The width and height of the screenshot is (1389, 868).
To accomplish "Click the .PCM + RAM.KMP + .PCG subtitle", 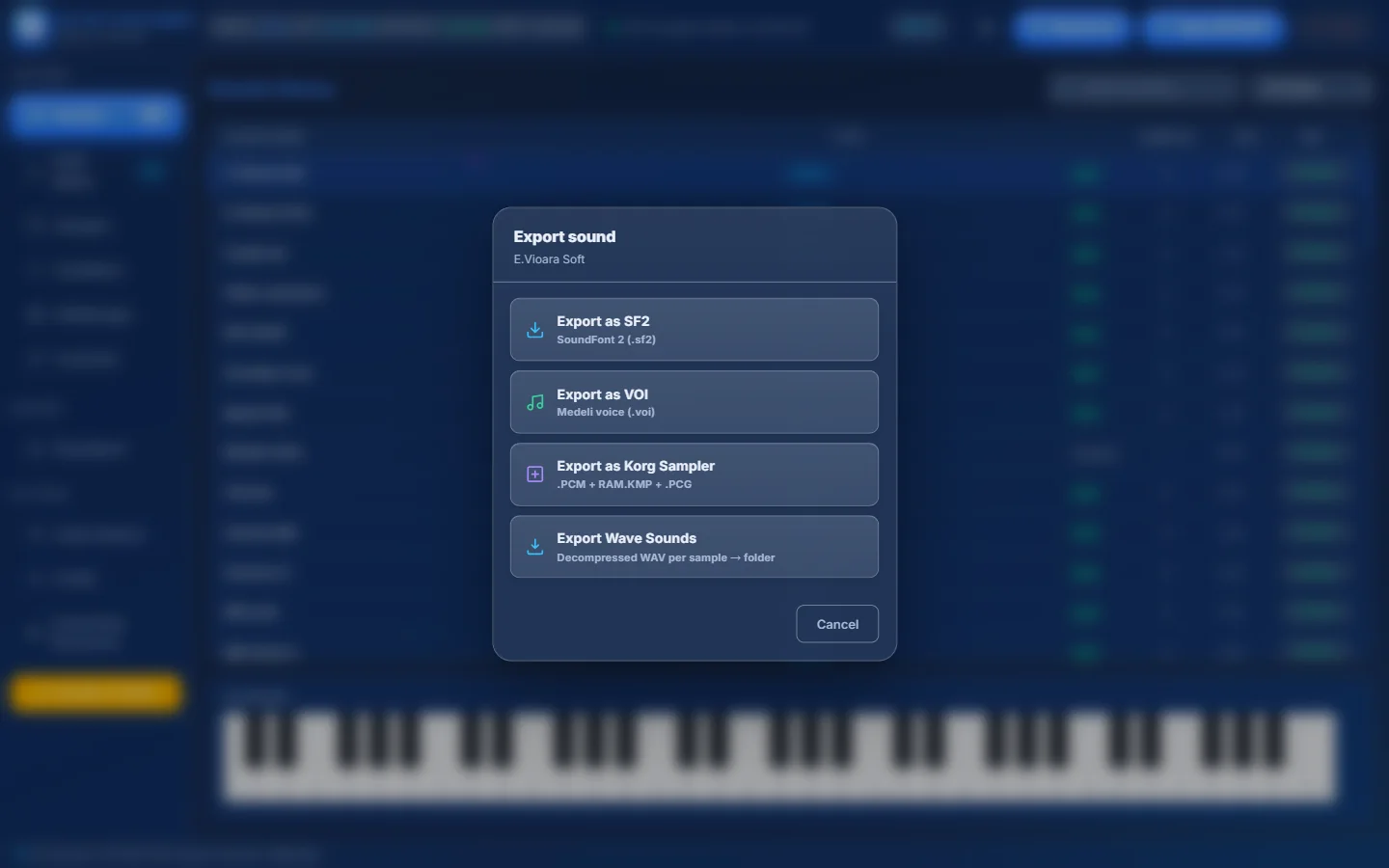I will click(x=624, y=484).
